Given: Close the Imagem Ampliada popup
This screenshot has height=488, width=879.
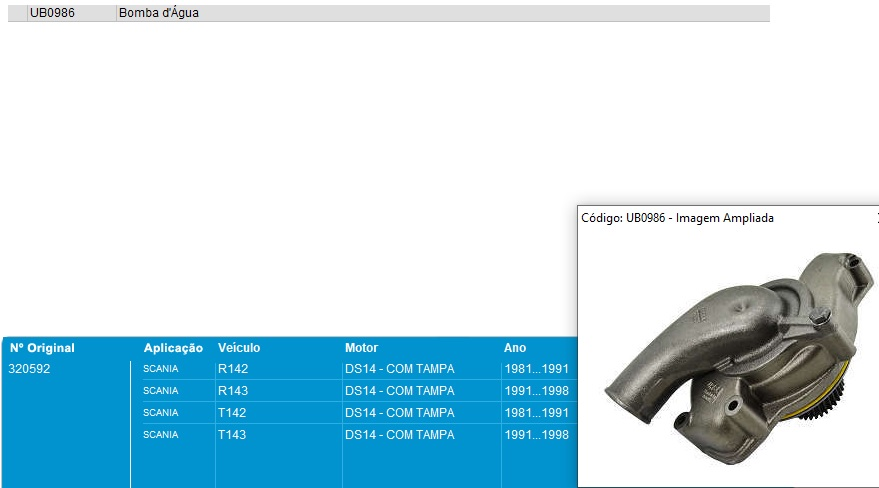Looking at the screenshot, I should tap(876, 217).
